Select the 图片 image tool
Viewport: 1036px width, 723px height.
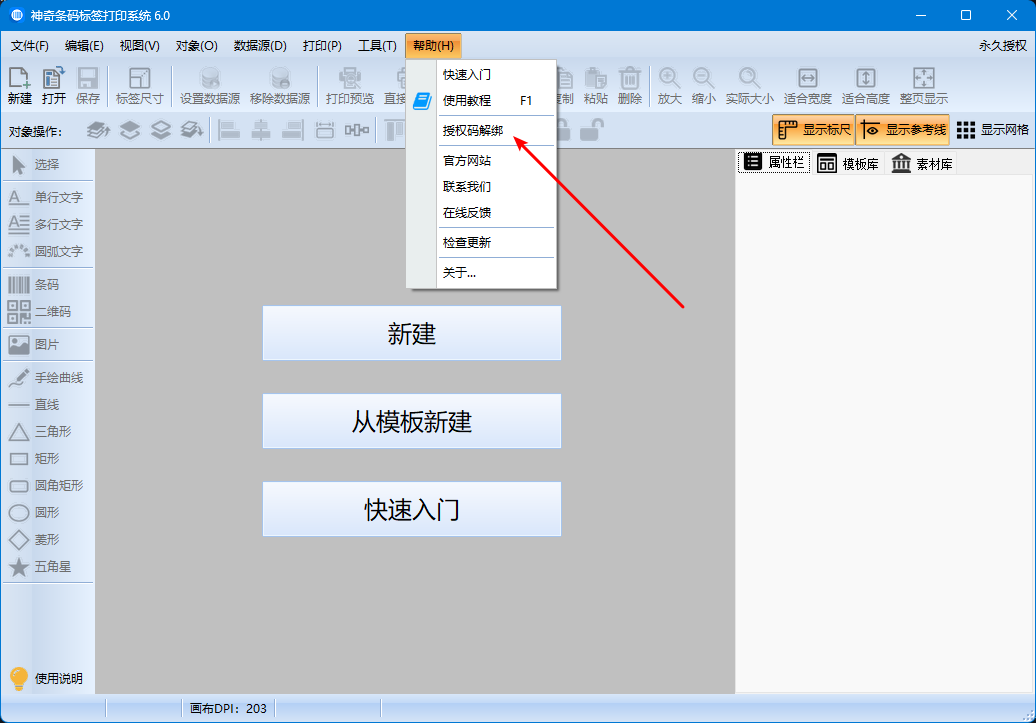48,344
